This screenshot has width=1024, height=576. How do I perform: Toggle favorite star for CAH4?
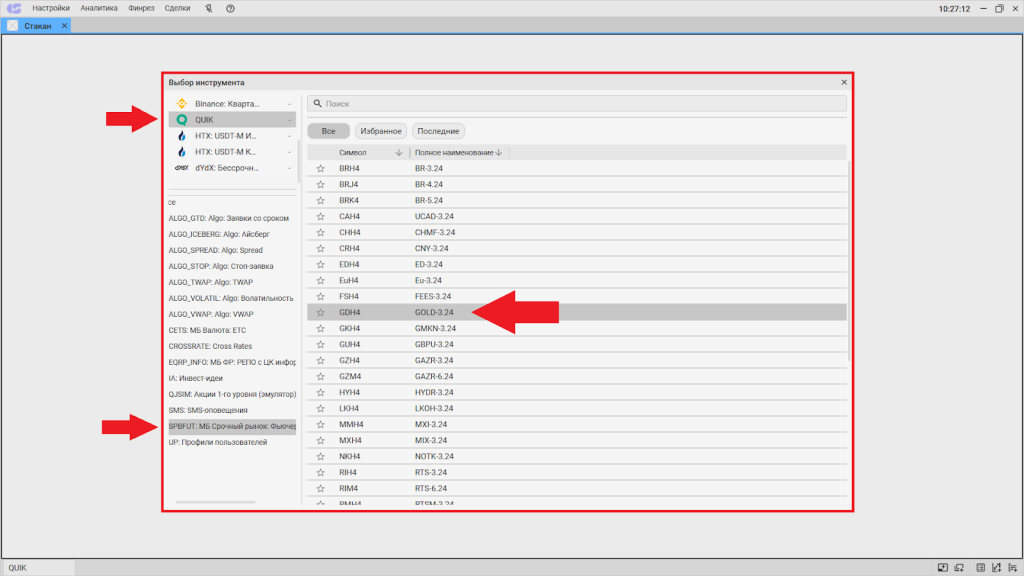click(321, 216)
